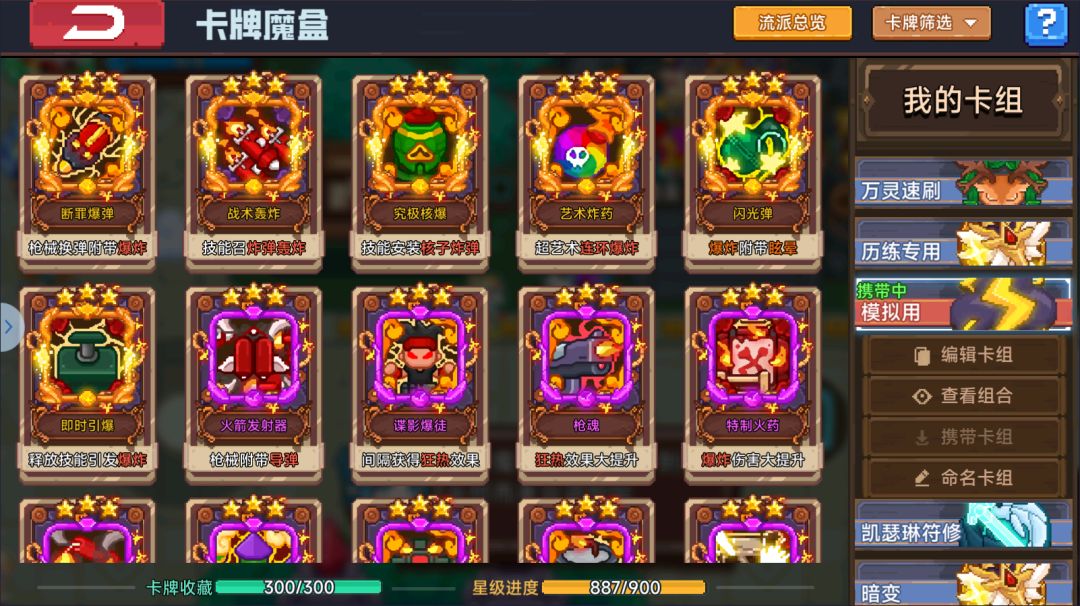Viewport: 1080px width, 606px height.
Task: Open the 卡牌筛选 filter dropdown
Action: (x=931, y=23)
